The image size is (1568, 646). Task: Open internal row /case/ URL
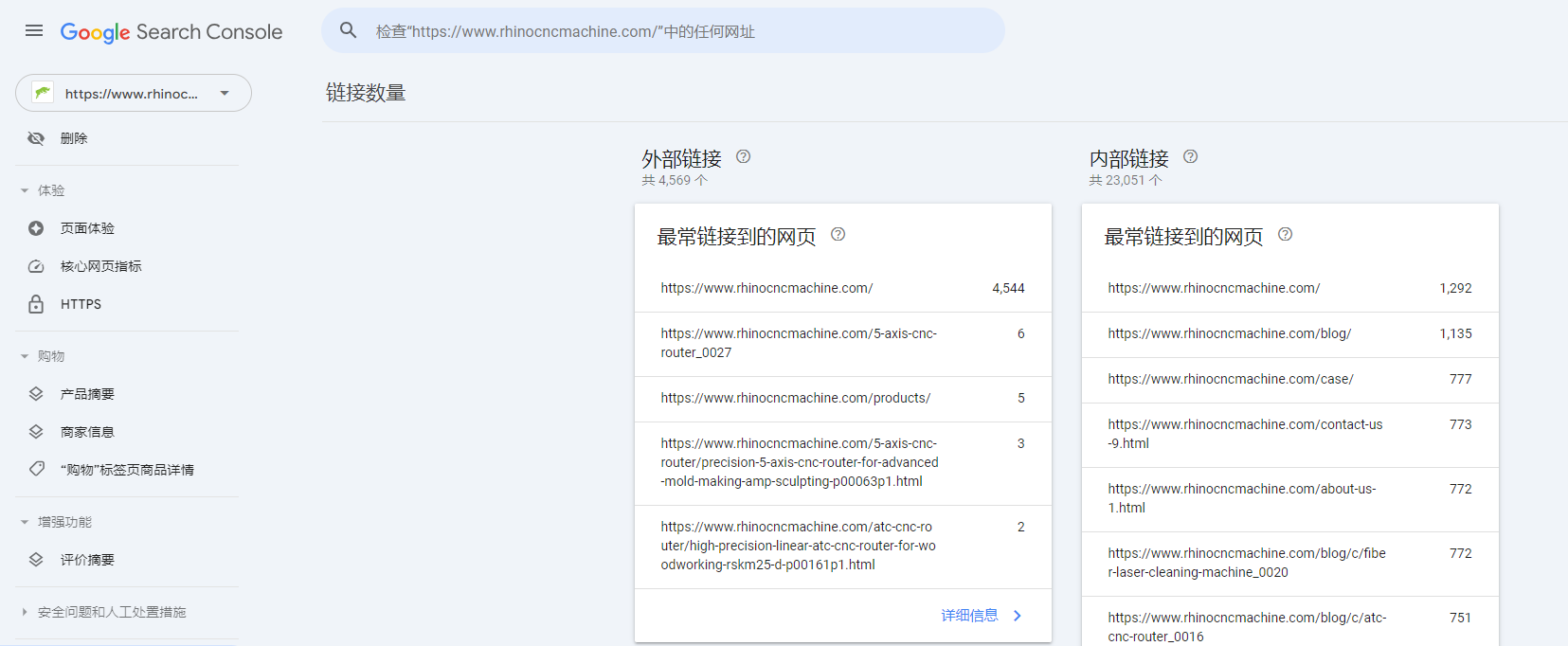[1290, 379]
